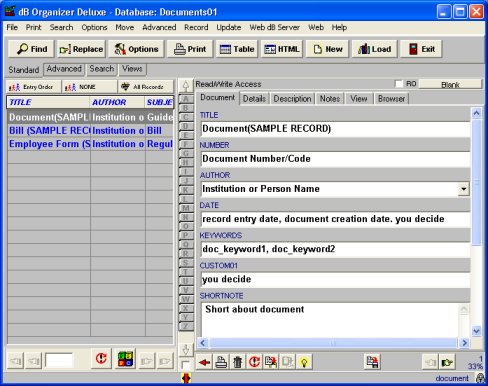Image resolution: width=488 pixels, height=386 pixels.
Task: Click in the SHORTNOTE text area
Action: pos(330,319)
